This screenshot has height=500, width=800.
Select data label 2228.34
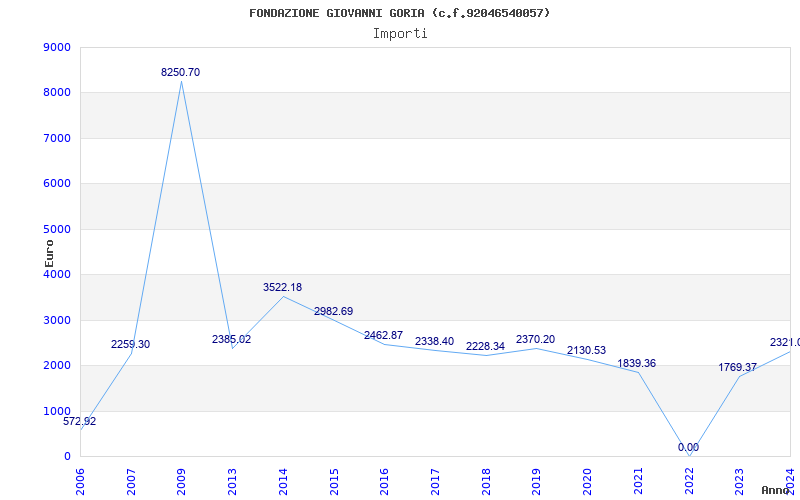click(486, 346)
